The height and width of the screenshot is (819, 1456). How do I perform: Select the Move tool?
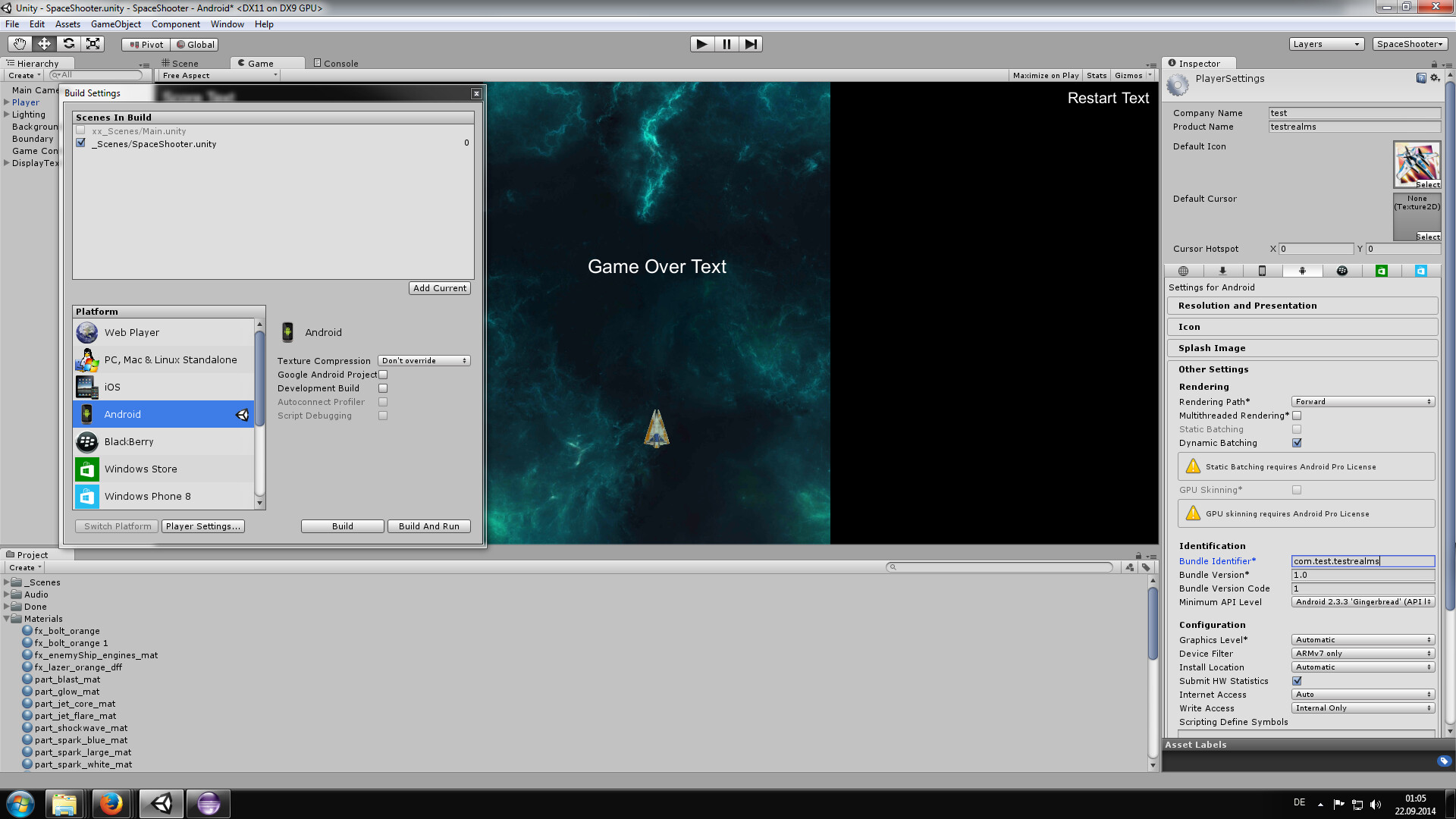pos(43,43)
